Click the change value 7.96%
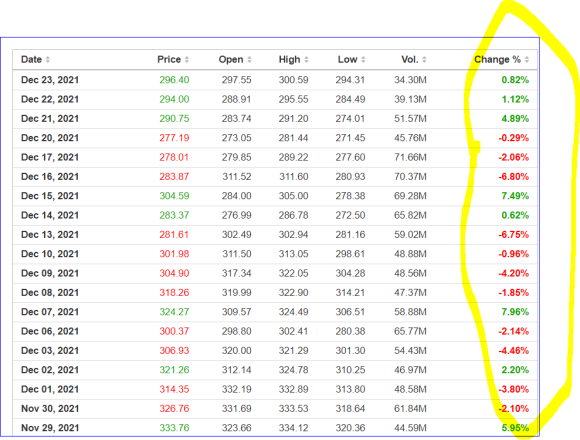Viewport: 580px width, 440px height. pos(515,312)
